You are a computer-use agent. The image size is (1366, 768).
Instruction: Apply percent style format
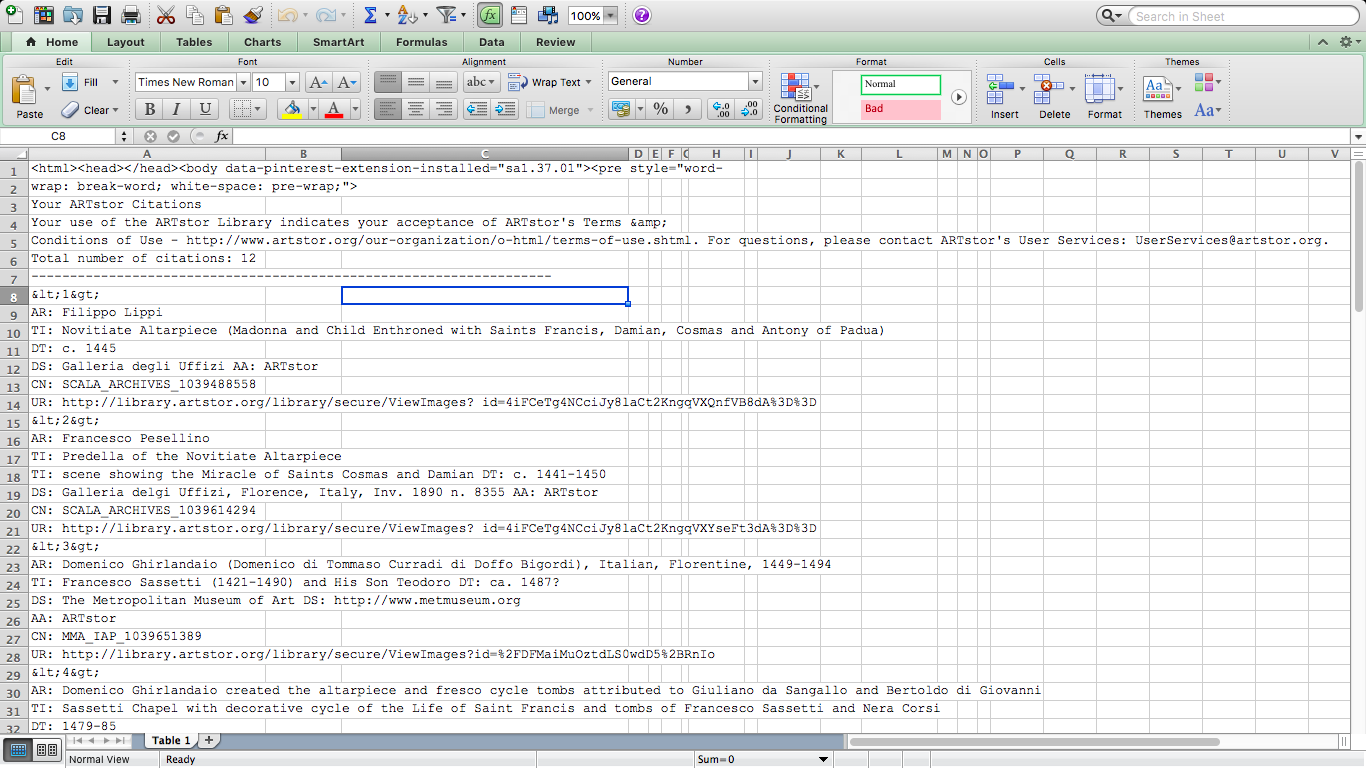click(660, 109)
